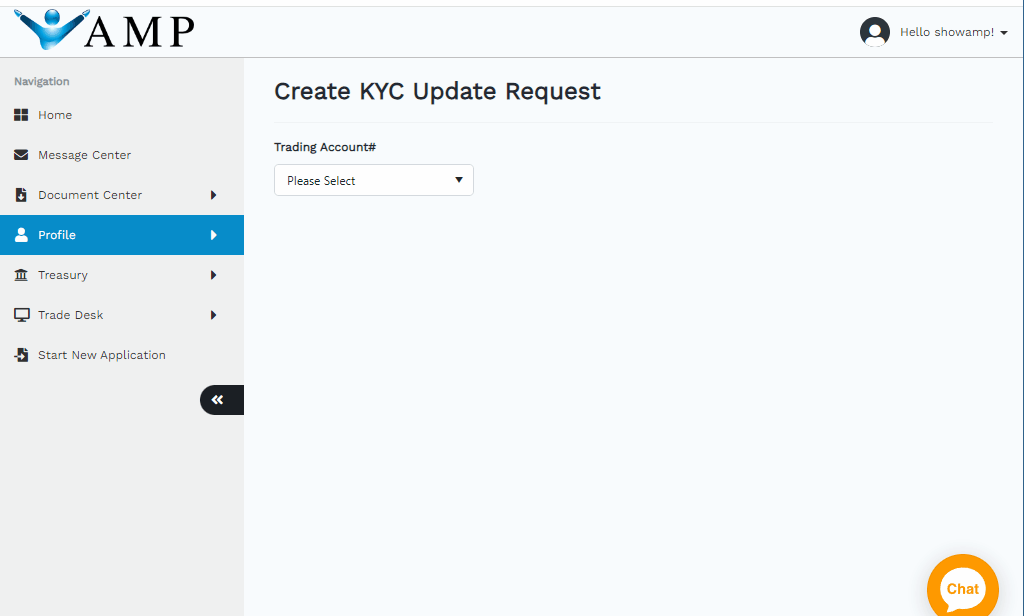Click the AMP logo
The image size is (1024, 616).
click(105, 30)
